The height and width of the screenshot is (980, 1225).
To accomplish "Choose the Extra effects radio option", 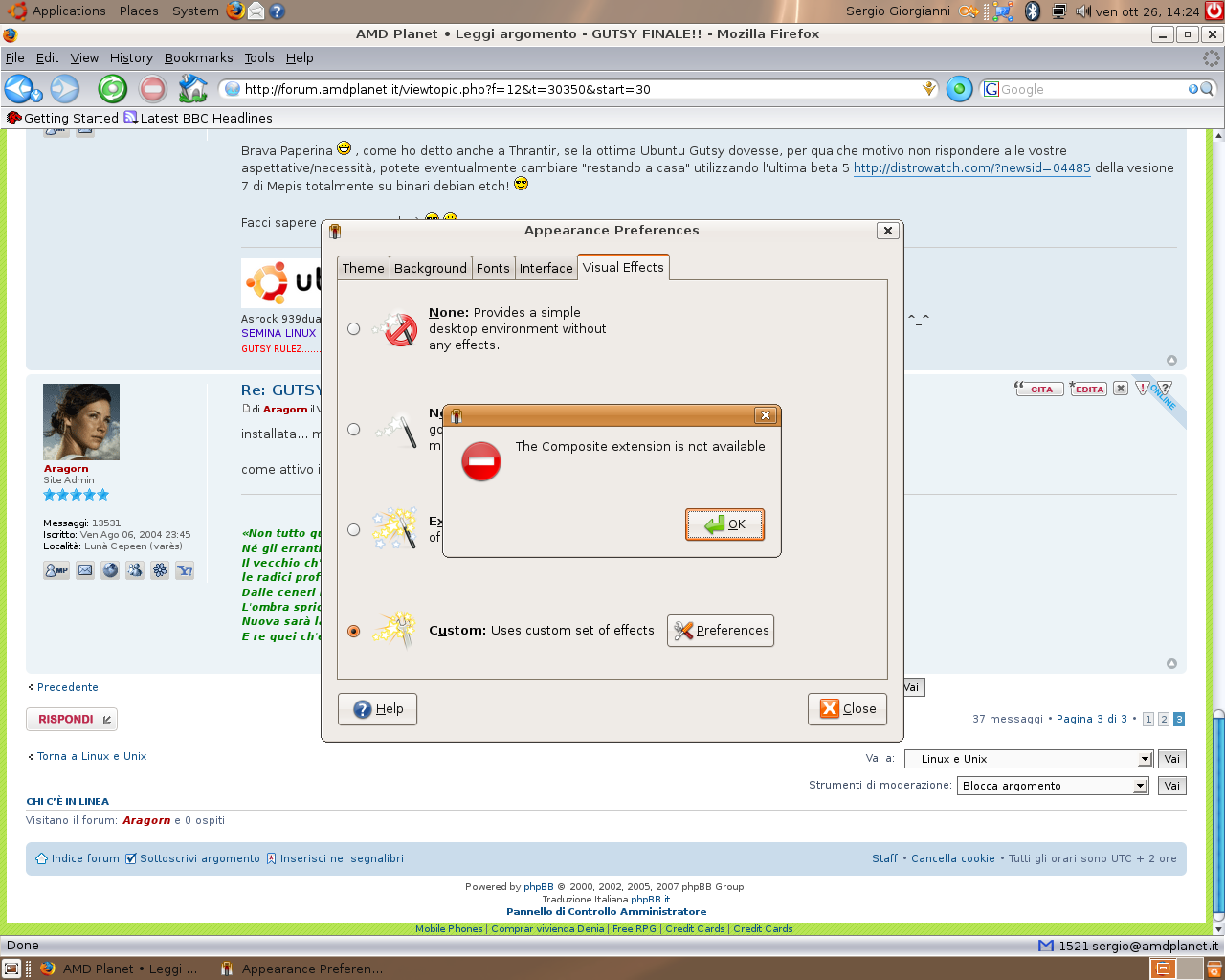I will (x=354, y=529).
